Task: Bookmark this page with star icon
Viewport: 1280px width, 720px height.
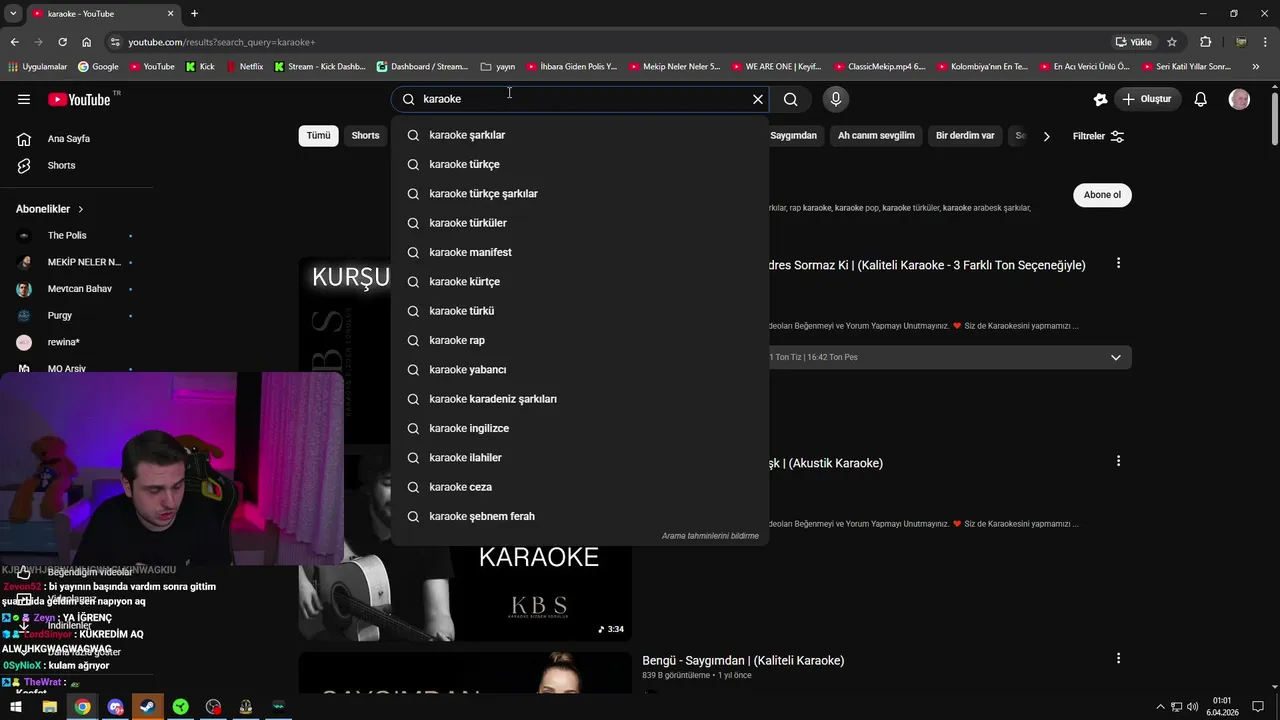Action: point(1172,42)
